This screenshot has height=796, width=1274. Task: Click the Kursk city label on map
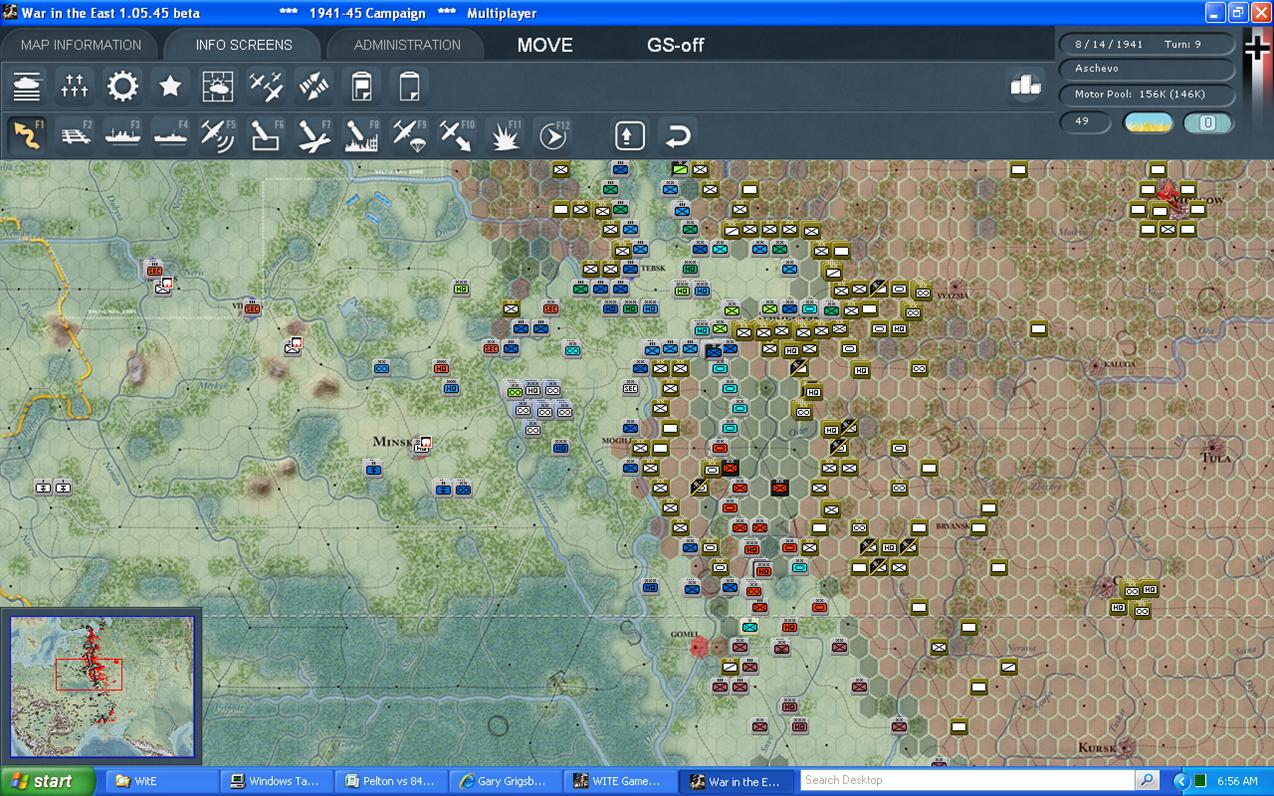click(1095, 748)
